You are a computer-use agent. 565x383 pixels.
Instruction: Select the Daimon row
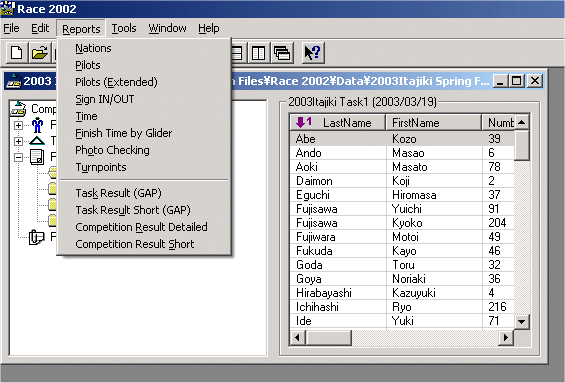(402, 181)
